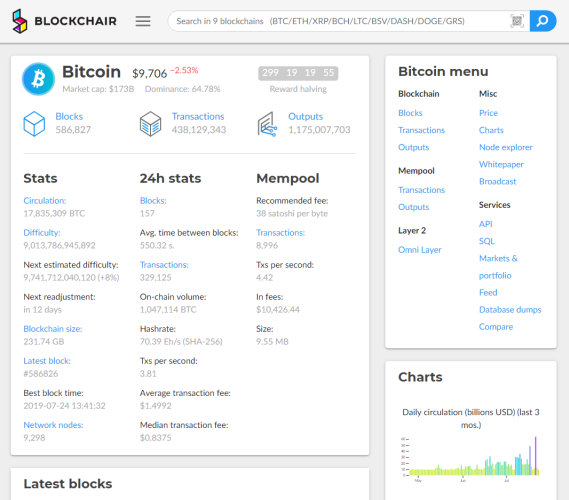Viewport: 569px width, 500px height.
Task: Click the Outputs icon
Action: pyautogui.click(x=267, y=124)
